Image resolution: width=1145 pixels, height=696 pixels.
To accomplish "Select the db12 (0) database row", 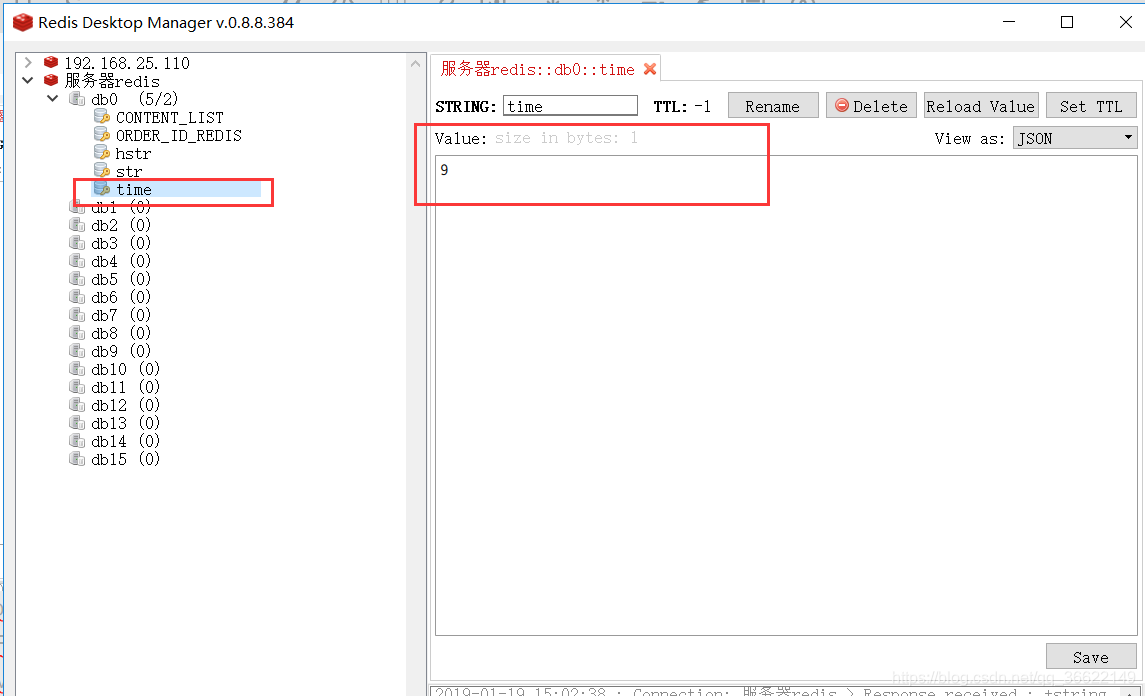I will (x=126, y=405).
